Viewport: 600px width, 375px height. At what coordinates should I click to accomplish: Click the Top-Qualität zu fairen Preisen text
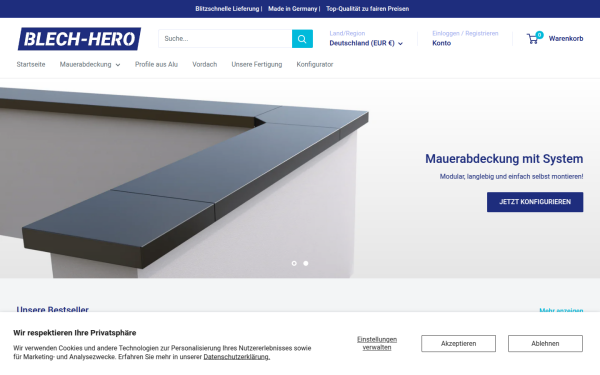[x=367, y=8]
